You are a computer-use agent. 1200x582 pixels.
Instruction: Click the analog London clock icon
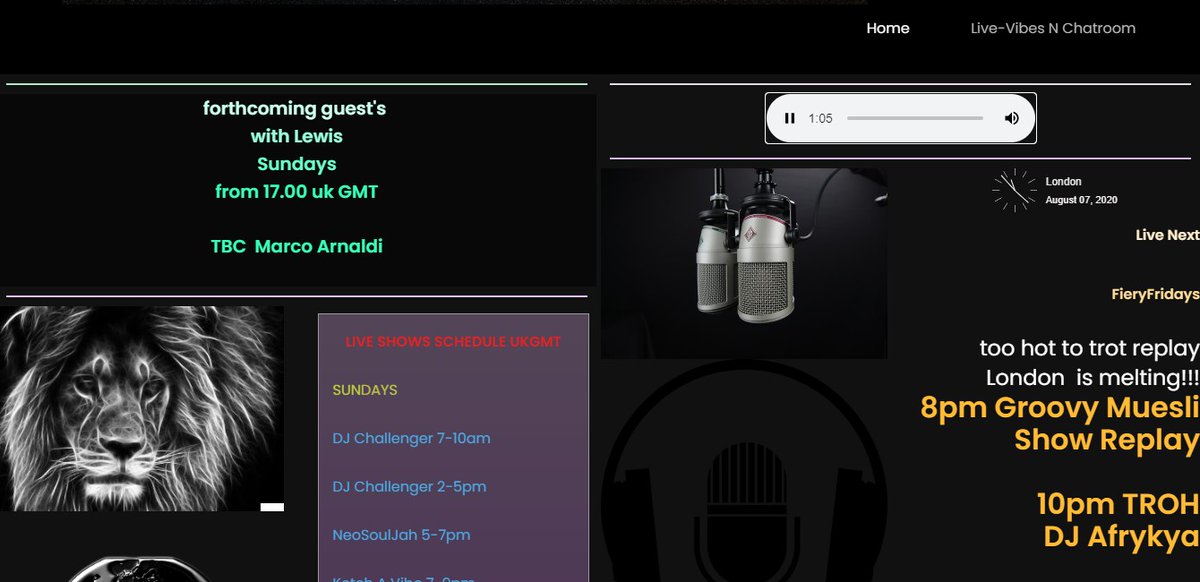coord(1015,190)
